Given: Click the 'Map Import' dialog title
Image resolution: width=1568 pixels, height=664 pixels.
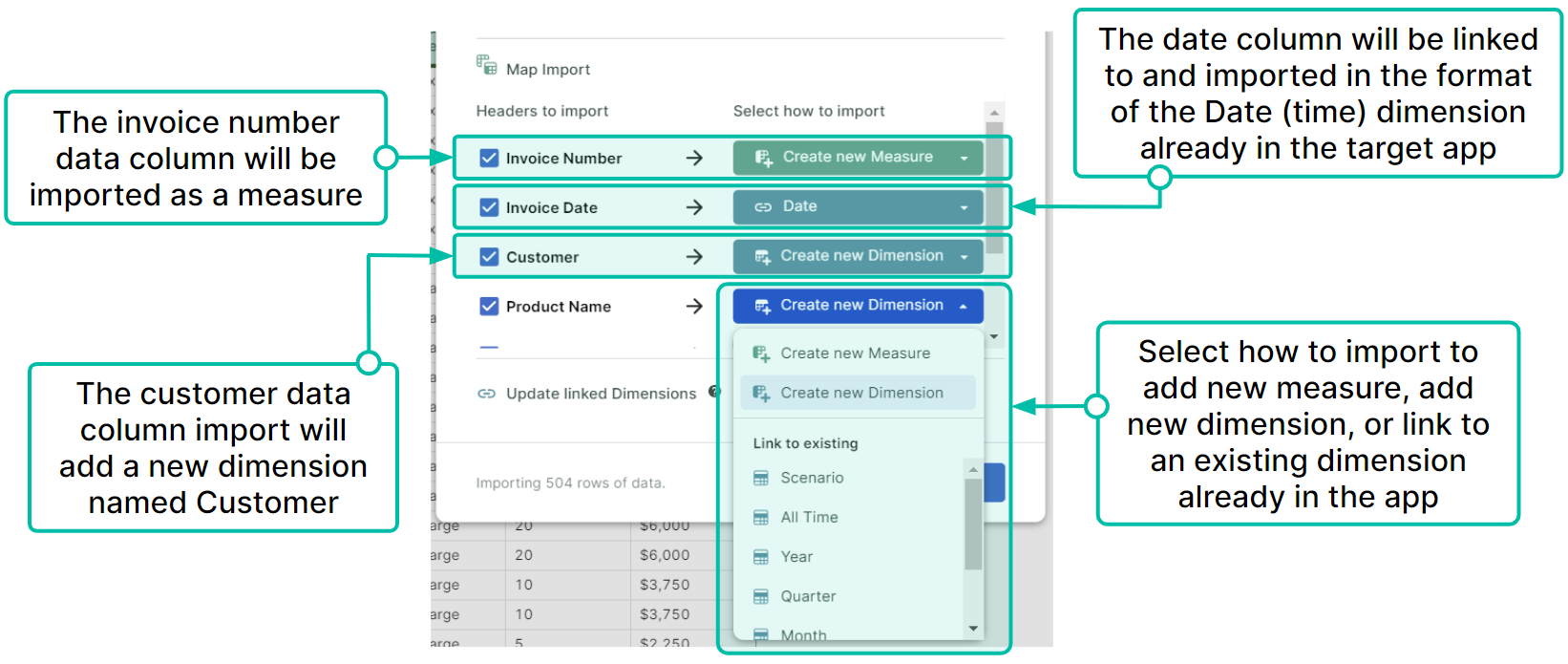Looking at the screenshot, I should click(548, 69).
